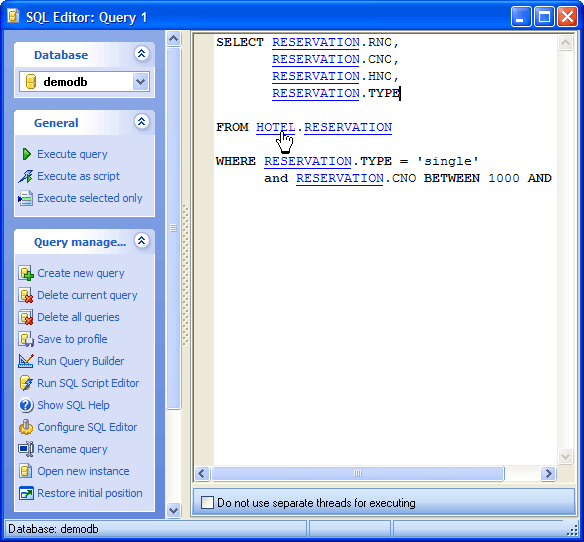Click RESERVATION link before .HNC
The height and width of the screenshot is (542, 584).
[x=316, y=76]
